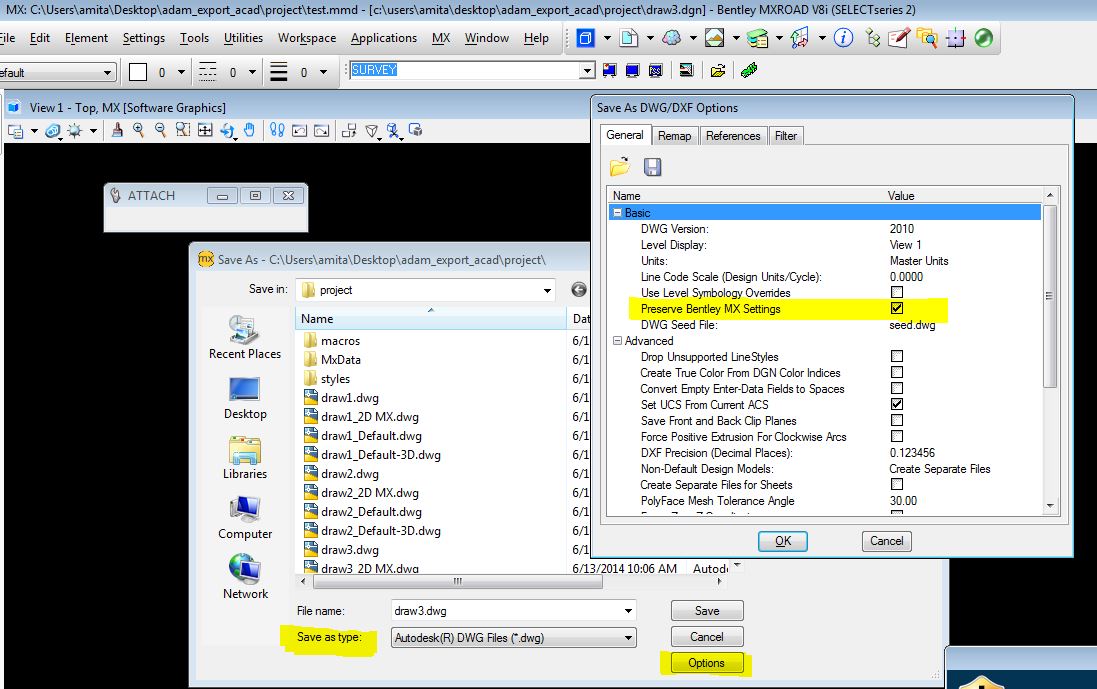Screen dimensions: 1097x689
Task: Click the Update View brush icon
Action: 118,130
